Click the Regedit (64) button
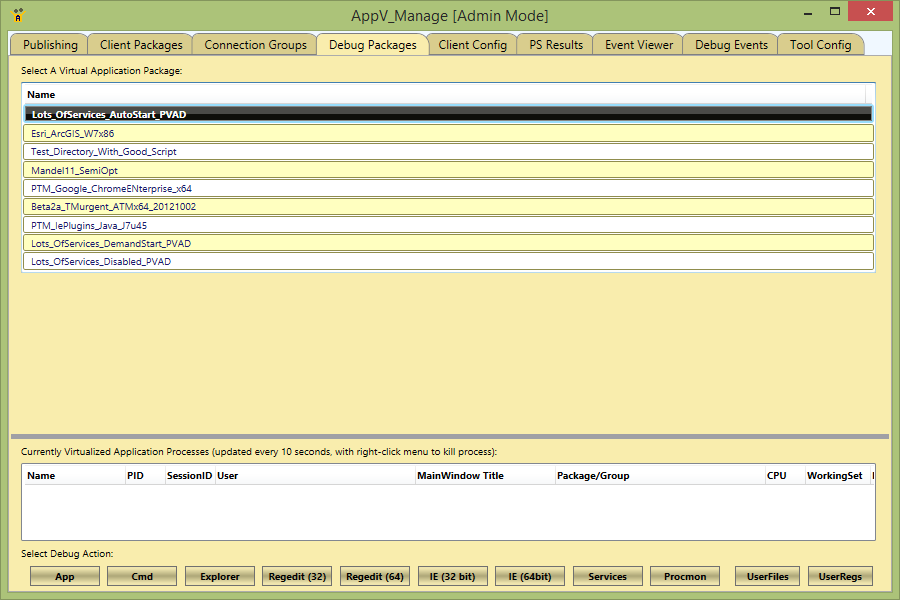900x600 pixels. [x=374, y=576]
